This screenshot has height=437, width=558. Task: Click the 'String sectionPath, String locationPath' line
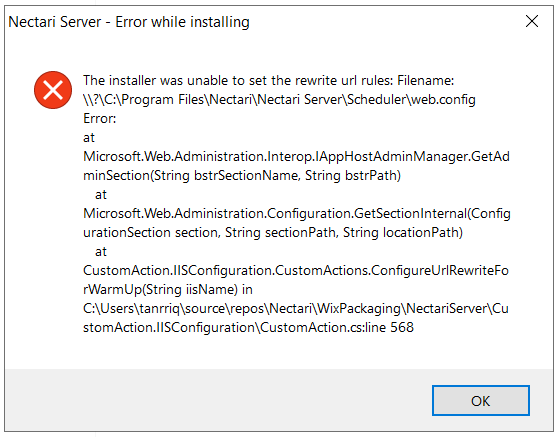pos(273,232)
